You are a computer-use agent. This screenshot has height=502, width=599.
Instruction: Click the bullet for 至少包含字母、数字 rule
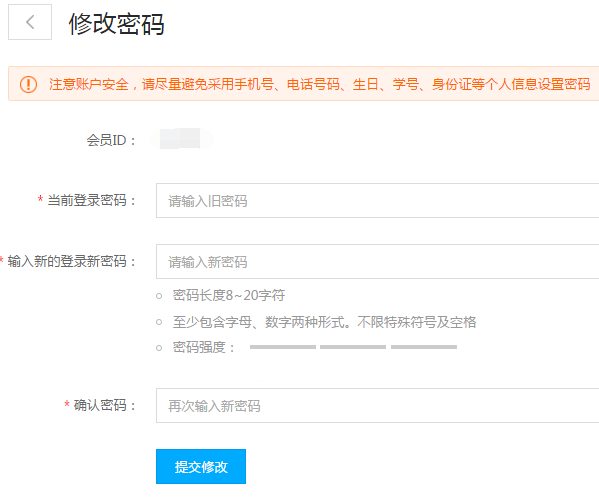(159, 322)
